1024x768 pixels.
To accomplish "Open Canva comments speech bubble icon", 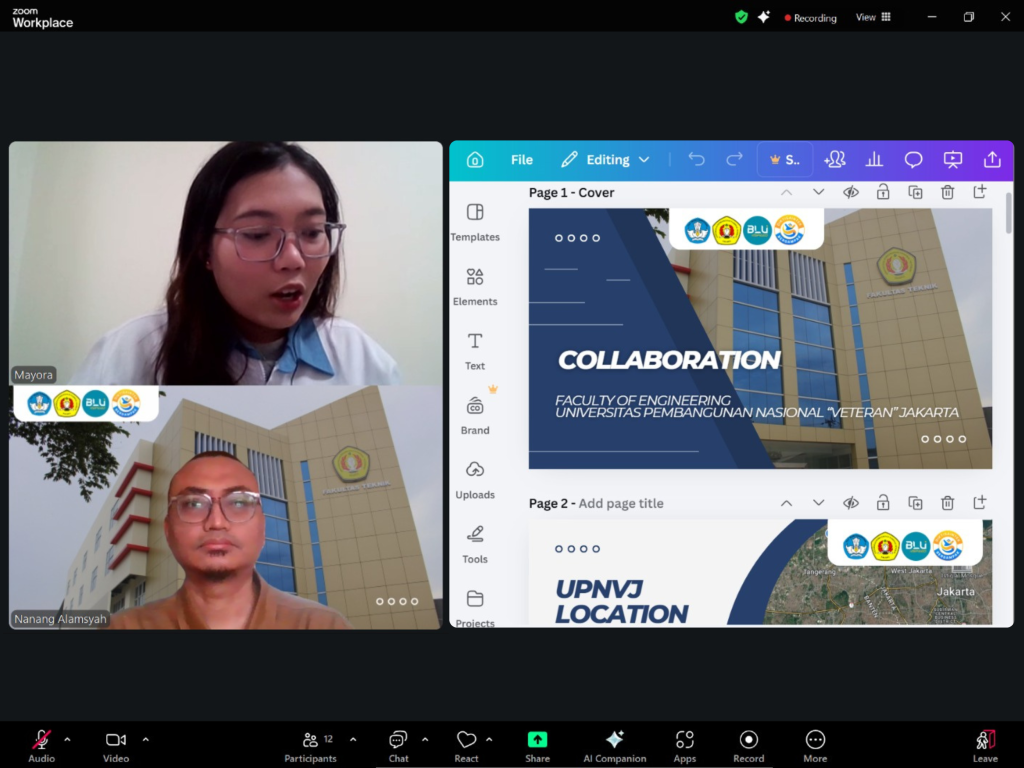I will click(x=913, y=160).
